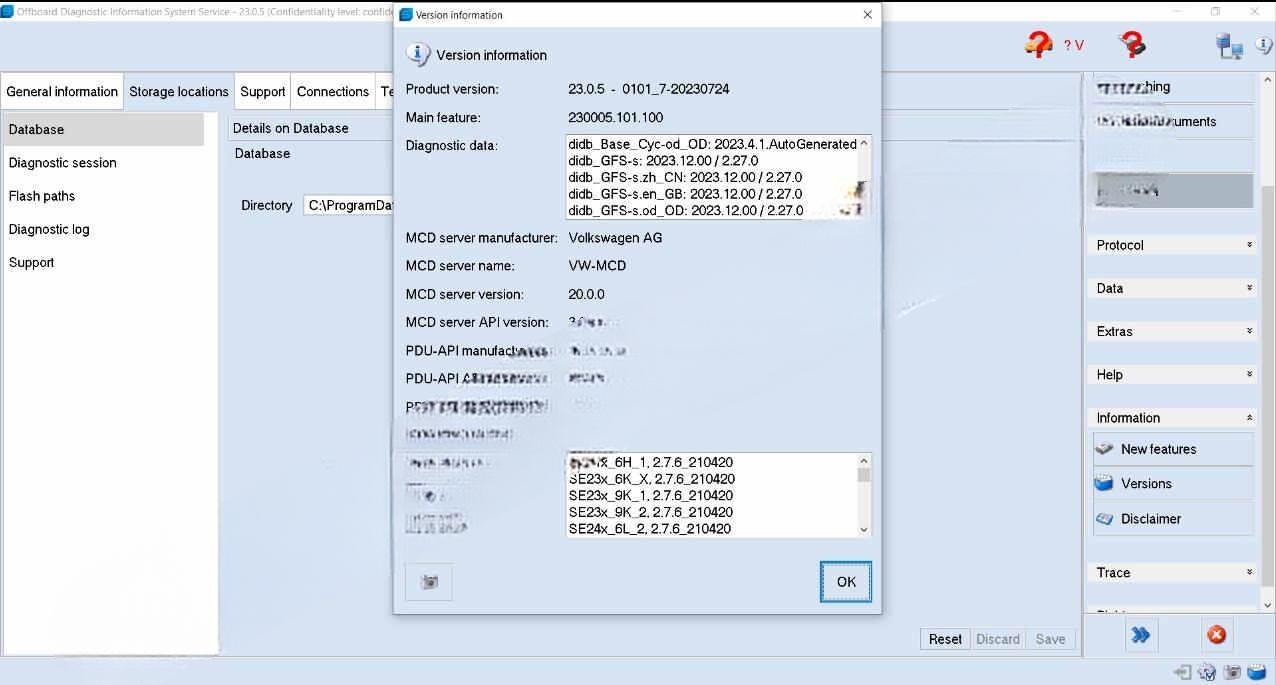Screen dimensions: 1276x685
Task: Click the up arrow of the lower version list
Action: (x=864, y=461)
